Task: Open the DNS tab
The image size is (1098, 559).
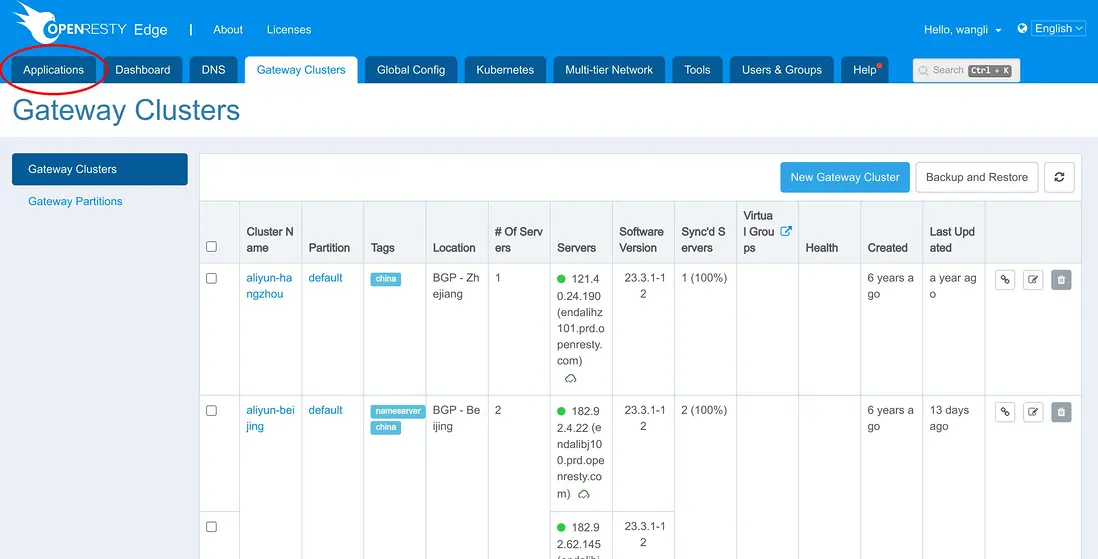Action: (x=214, y=70)
